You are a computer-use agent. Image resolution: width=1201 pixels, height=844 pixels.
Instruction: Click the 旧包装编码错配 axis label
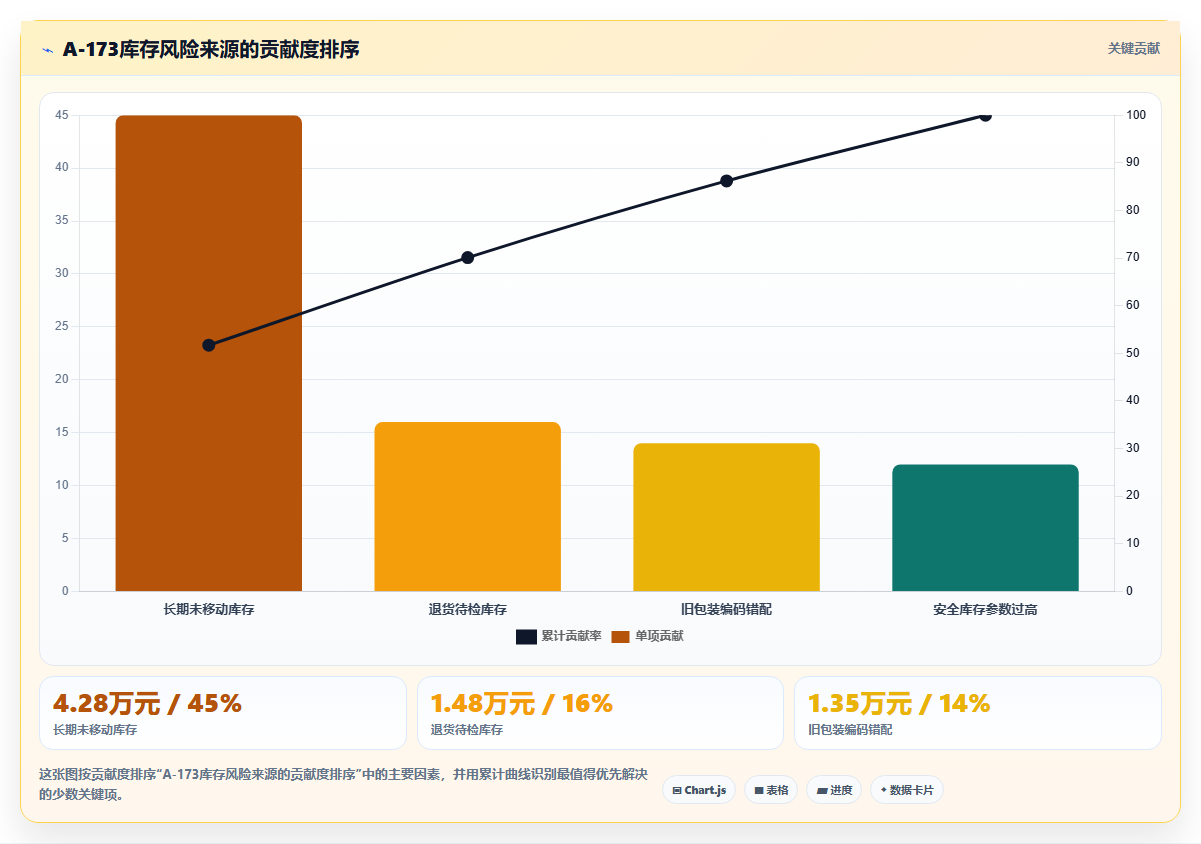tap(727, 609)
